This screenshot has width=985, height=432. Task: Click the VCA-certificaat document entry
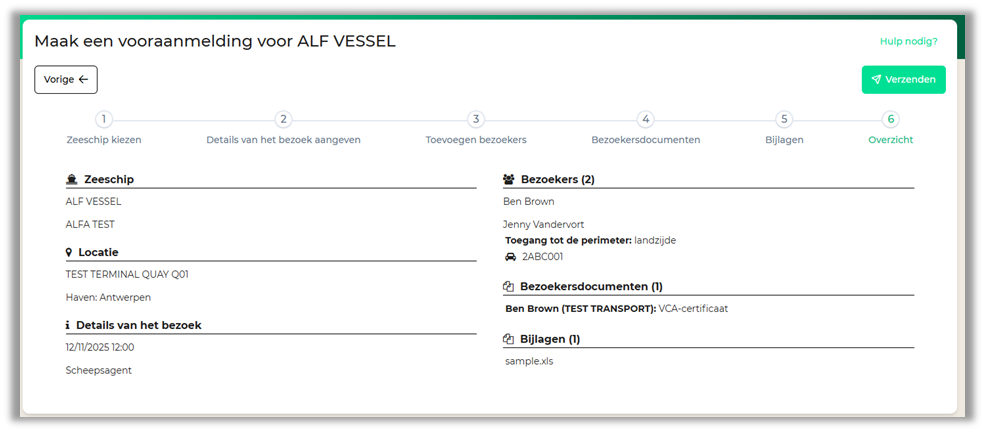click(693, 309)
